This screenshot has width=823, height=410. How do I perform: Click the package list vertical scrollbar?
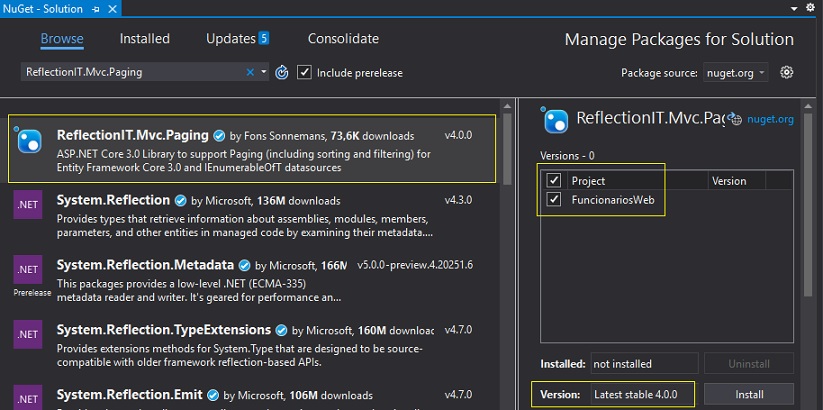tap(507, 252)
